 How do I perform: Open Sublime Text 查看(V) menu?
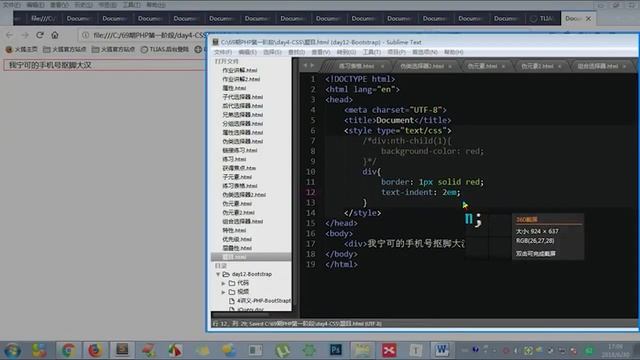click(x=321, y=52)
